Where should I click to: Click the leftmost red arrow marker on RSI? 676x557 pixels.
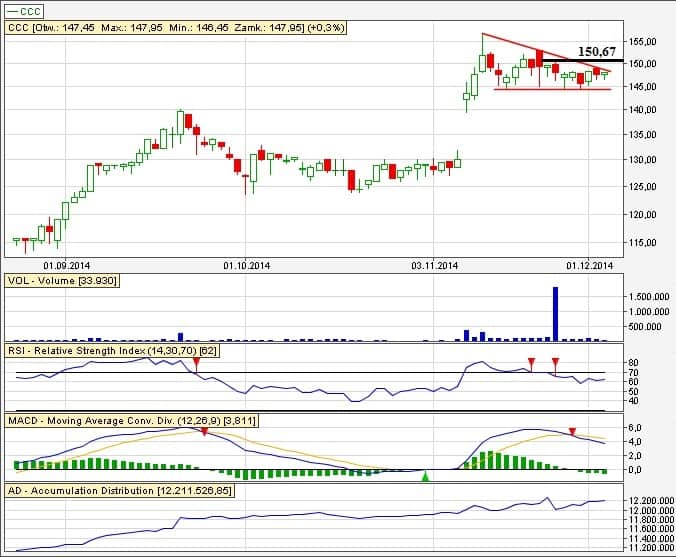[x=196, y=363]
